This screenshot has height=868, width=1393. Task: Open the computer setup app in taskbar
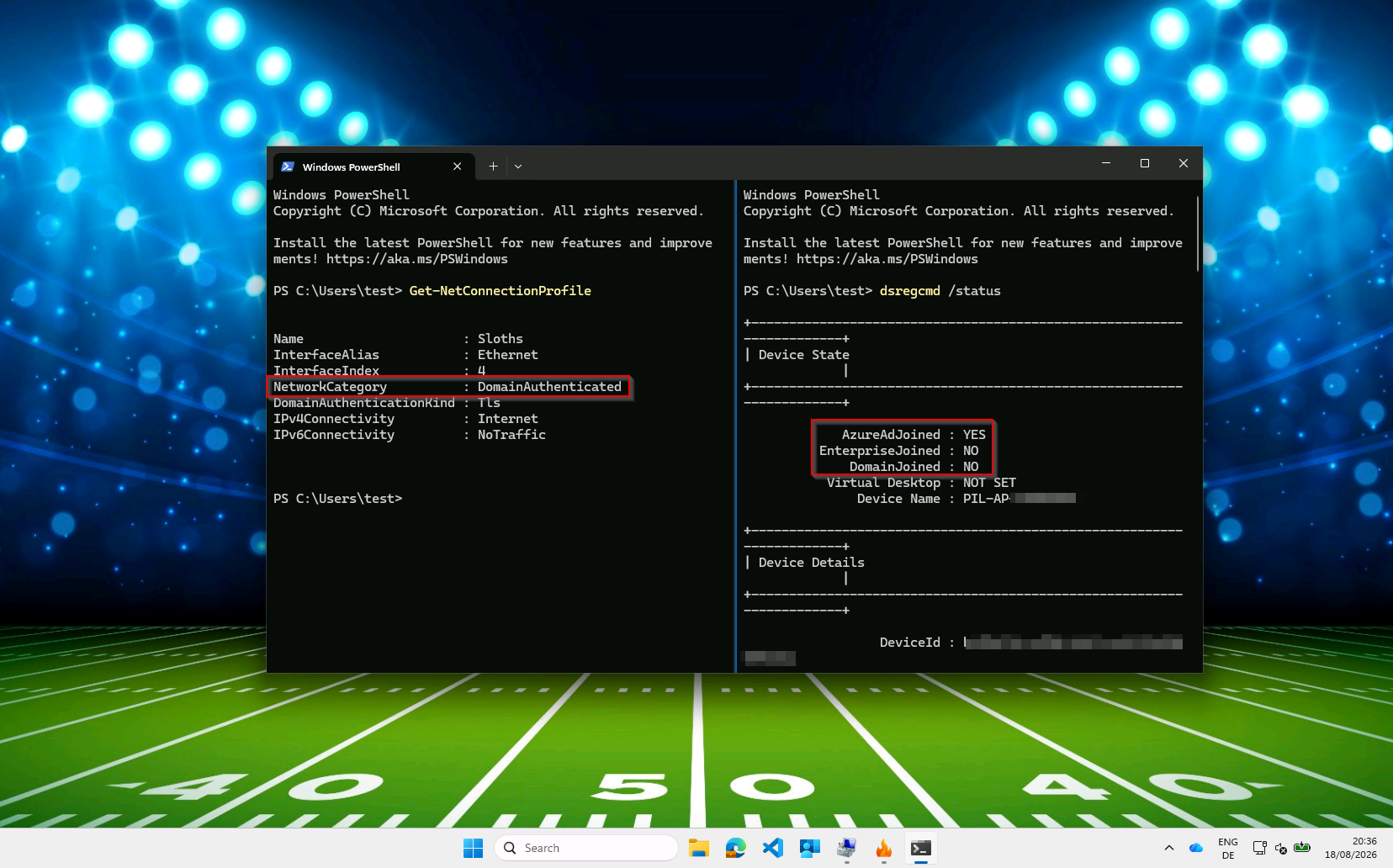847,848
